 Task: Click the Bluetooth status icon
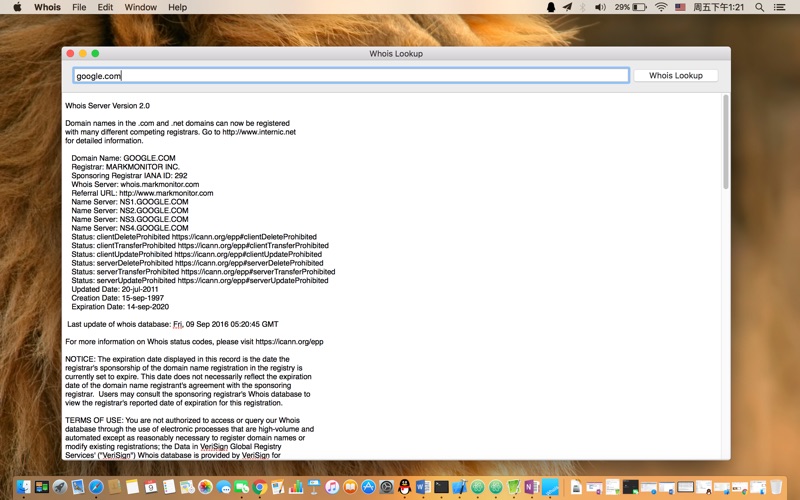[x=583, y=7]
